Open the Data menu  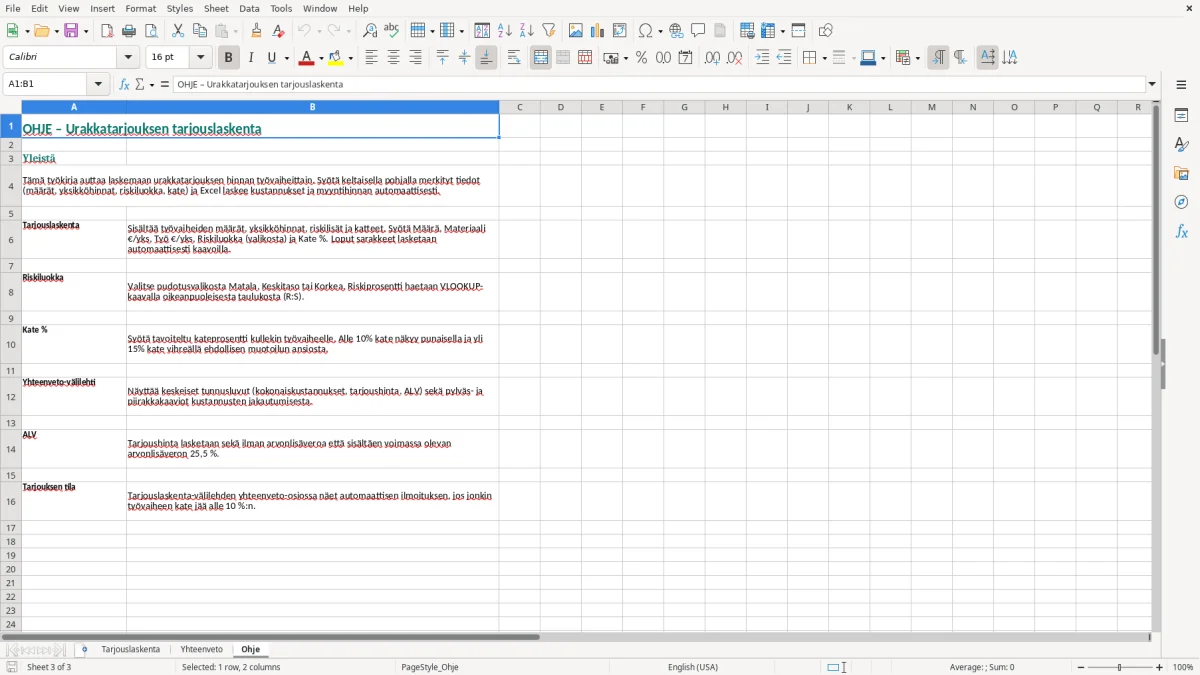tap(249, 8)
